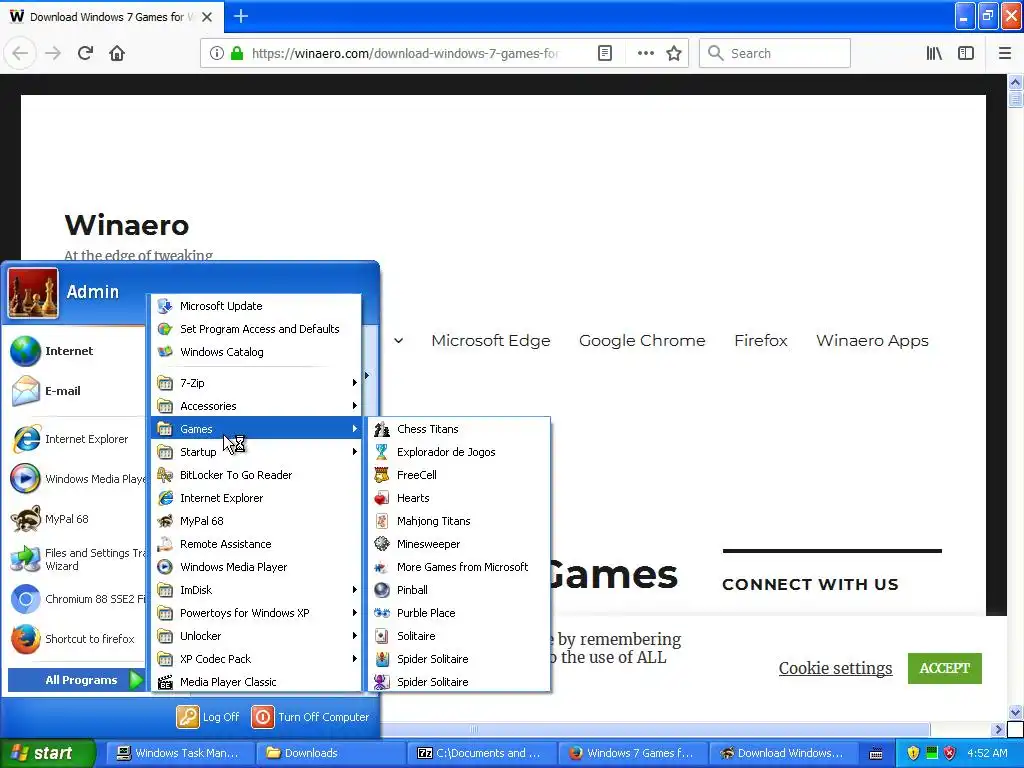Viewport: 1024px width, 768px height.
Task: Open Explorador de Jogos entry
Action: pos(459,452)
